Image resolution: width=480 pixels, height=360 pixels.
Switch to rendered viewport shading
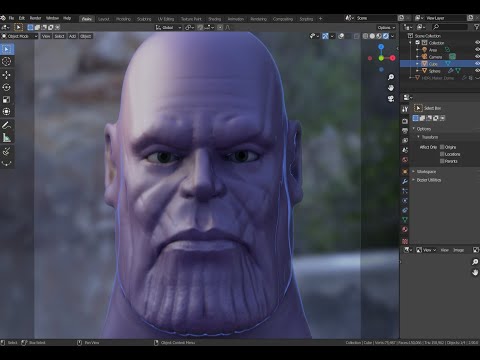[x=386, y=36]
